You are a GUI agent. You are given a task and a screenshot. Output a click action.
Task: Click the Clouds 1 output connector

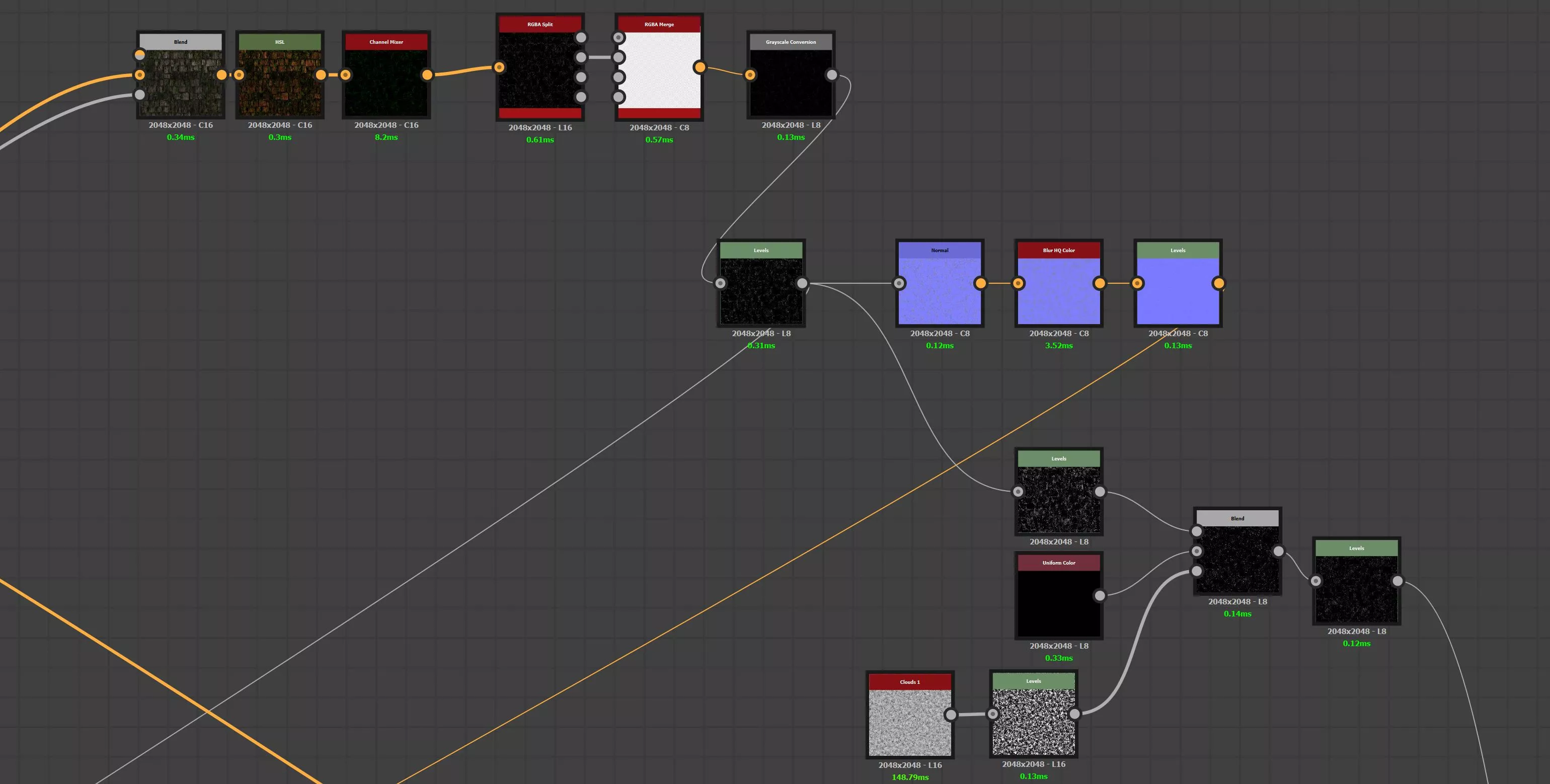(x=951, y=715)
